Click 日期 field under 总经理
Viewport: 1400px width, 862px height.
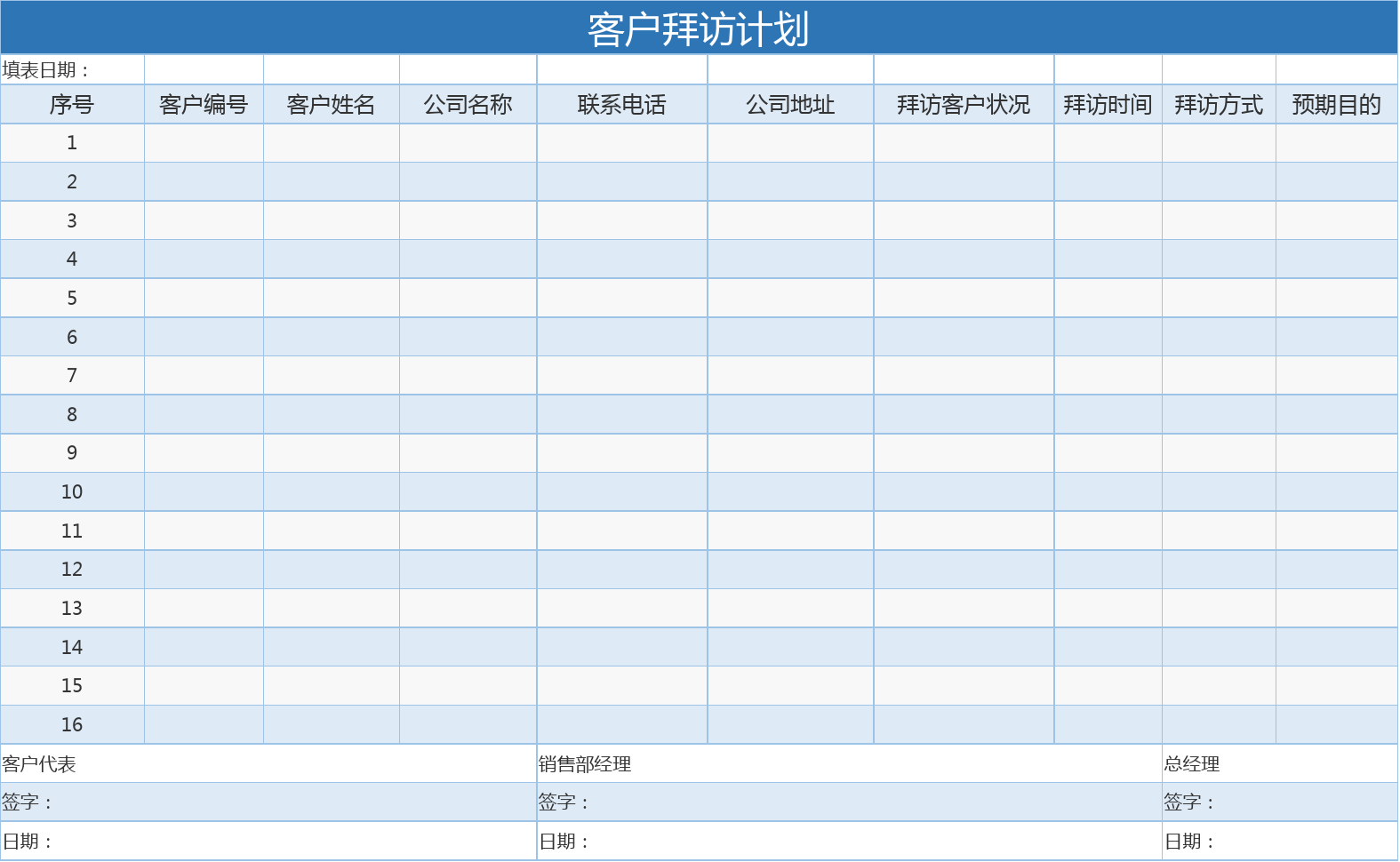(1280, 841)
